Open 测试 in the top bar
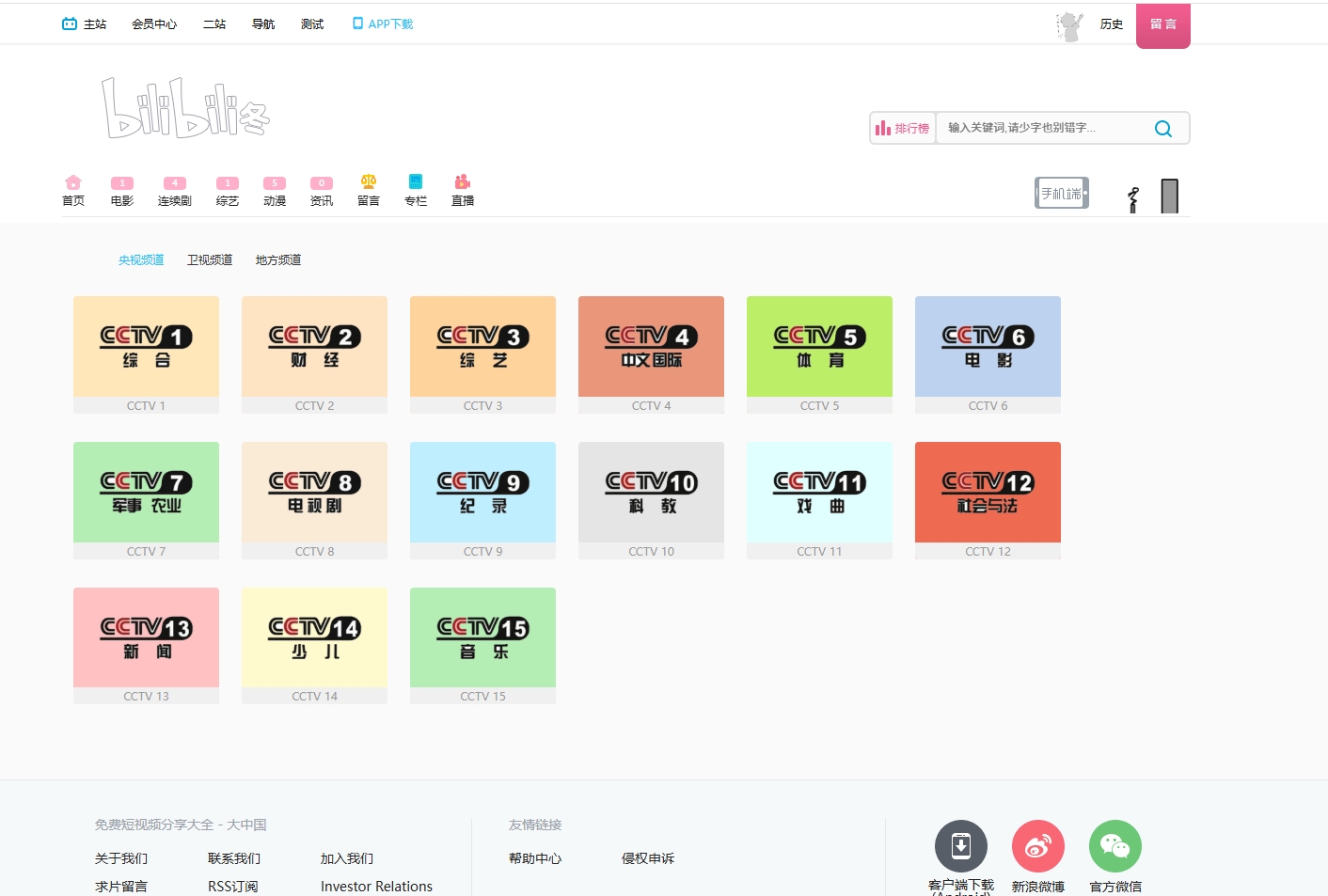 click(312, 24)
